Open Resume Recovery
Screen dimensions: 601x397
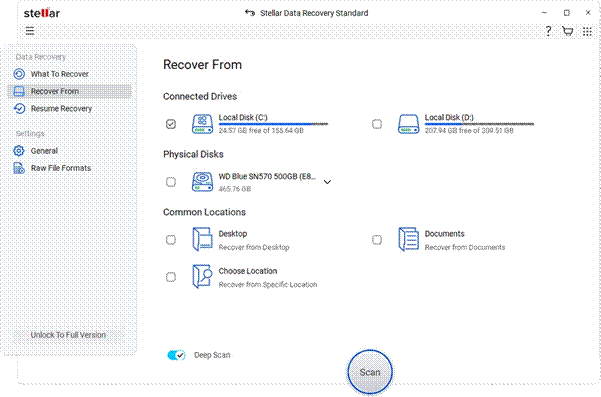tap(61, 108)
